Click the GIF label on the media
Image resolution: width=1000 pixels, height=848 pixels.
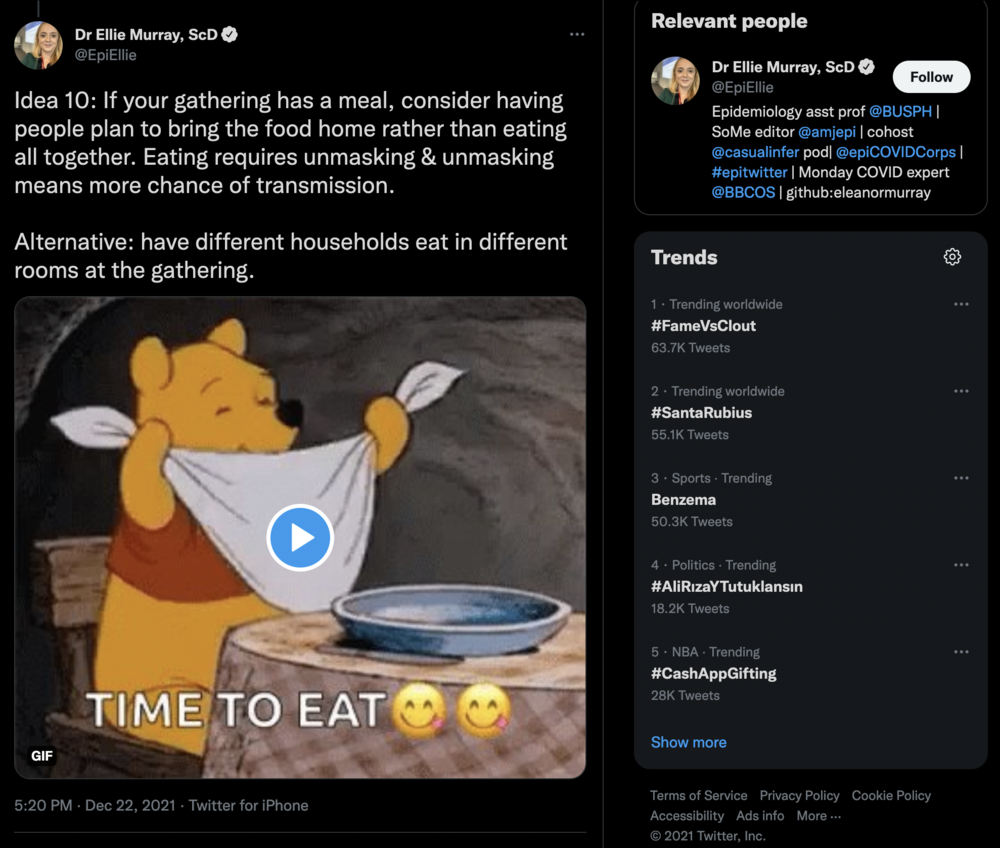[x=41, y=756]
